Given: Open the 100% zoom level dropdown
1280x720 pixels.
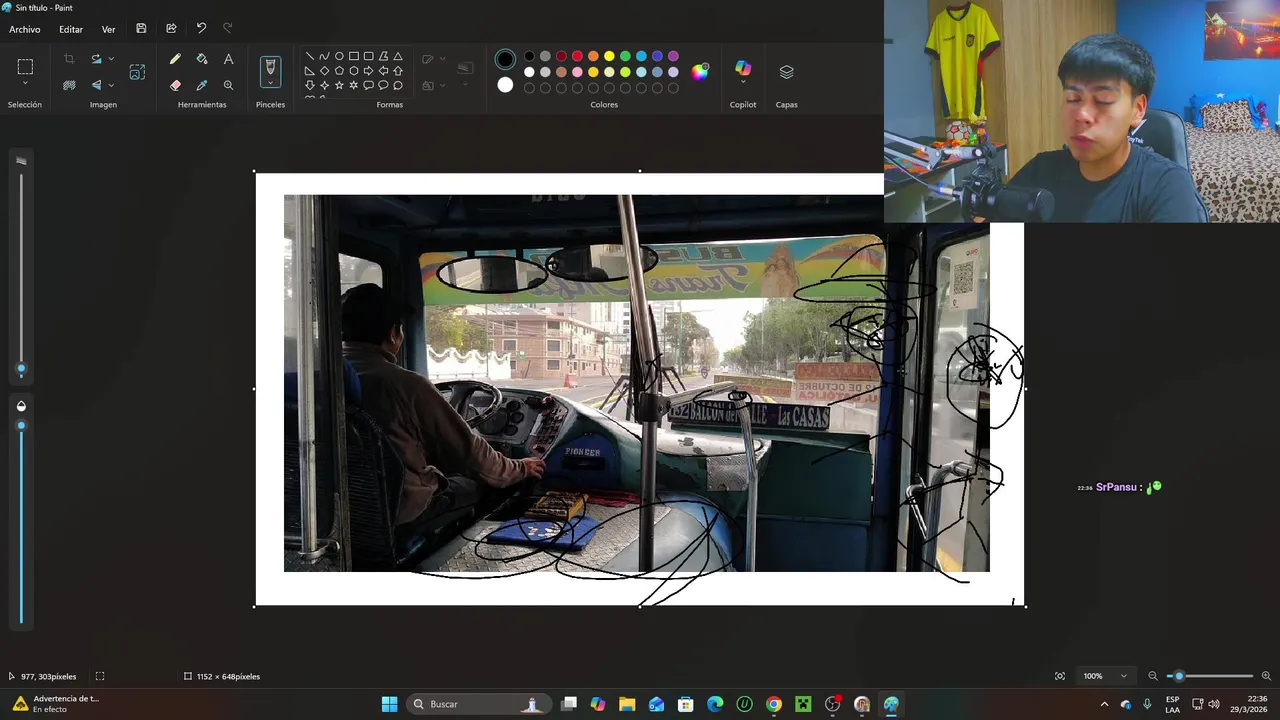Looking at the screenshot, I should pos(1105,676).
